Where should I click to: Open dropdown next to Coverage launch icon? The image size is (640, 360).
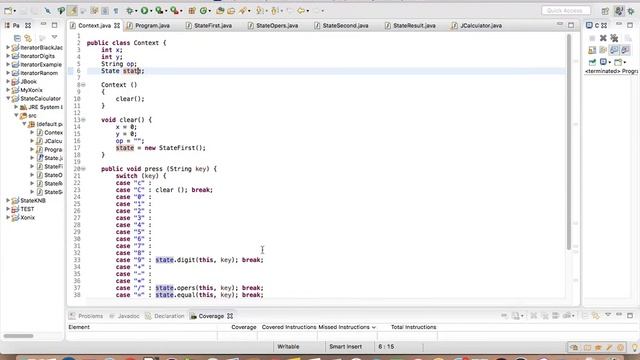click(x=166, y=11)
